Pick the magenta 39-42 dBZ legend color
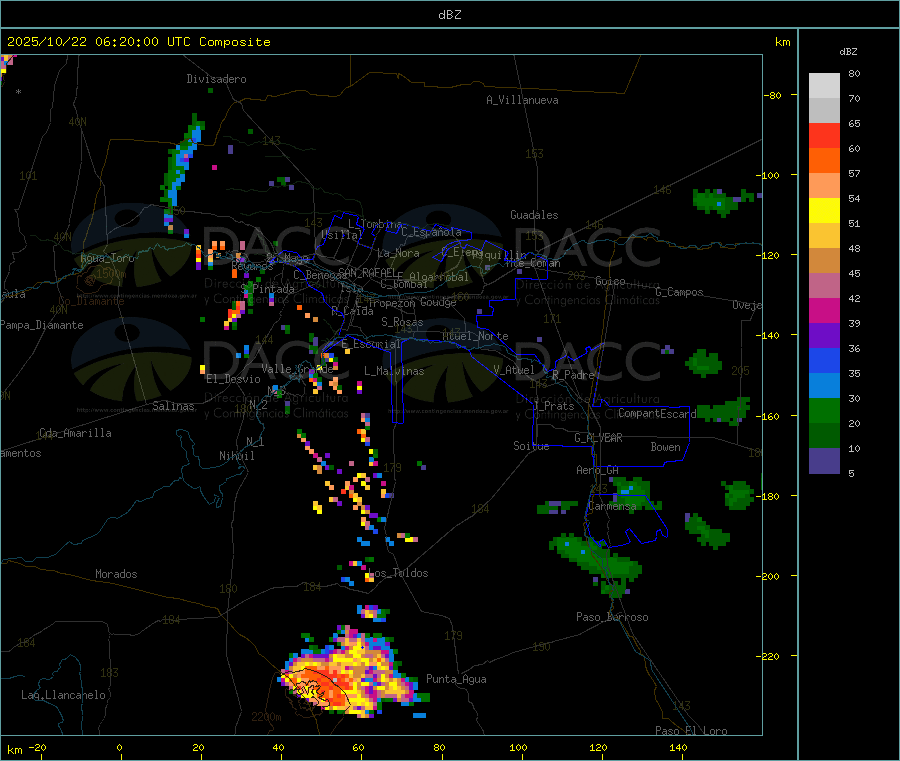Viewport: 900px width, 761px height. coord(824,310)
